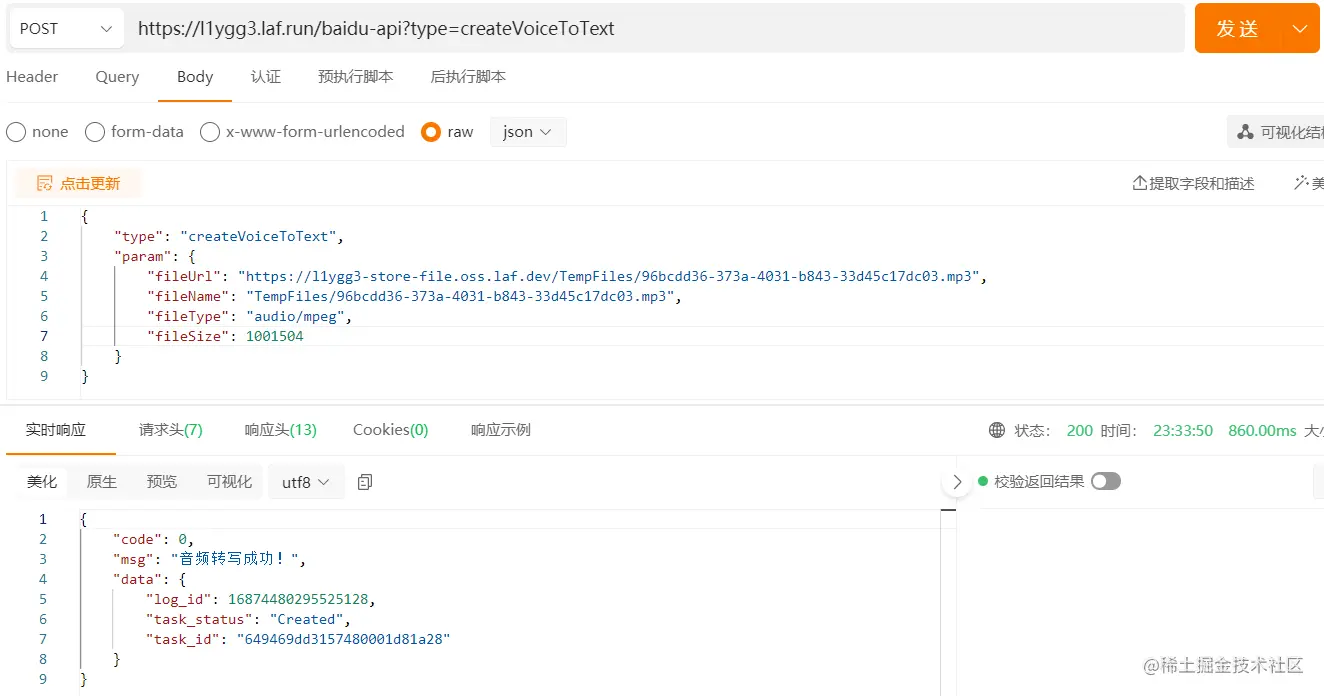Click the 发送 send button

coord(1237,29)
